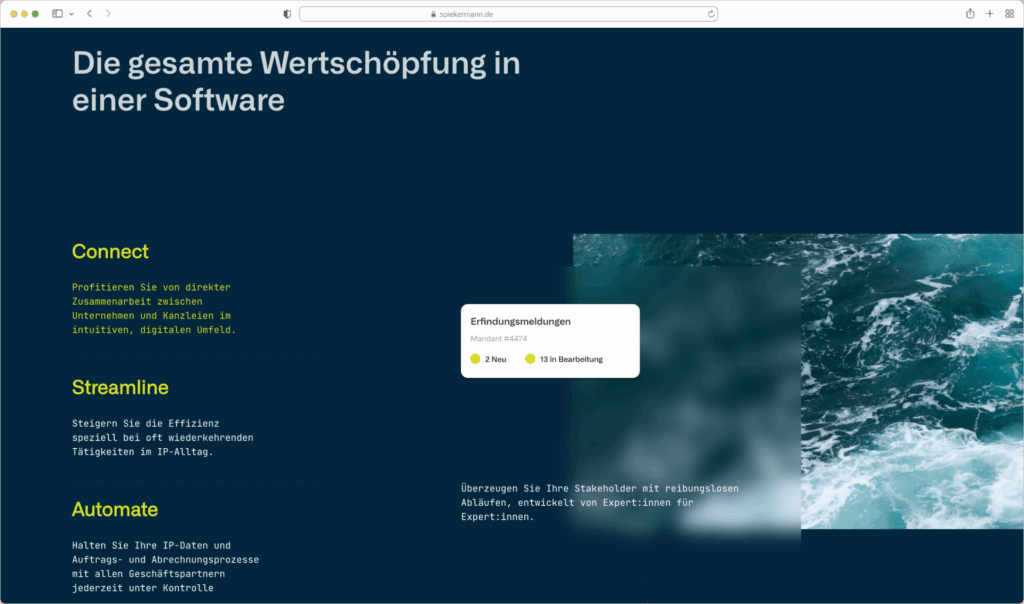Image resolution: width=1024 pixels, height=604 pixels.
Task: Show the tab overview grid icon
Action: click(x=1009, y=14)
